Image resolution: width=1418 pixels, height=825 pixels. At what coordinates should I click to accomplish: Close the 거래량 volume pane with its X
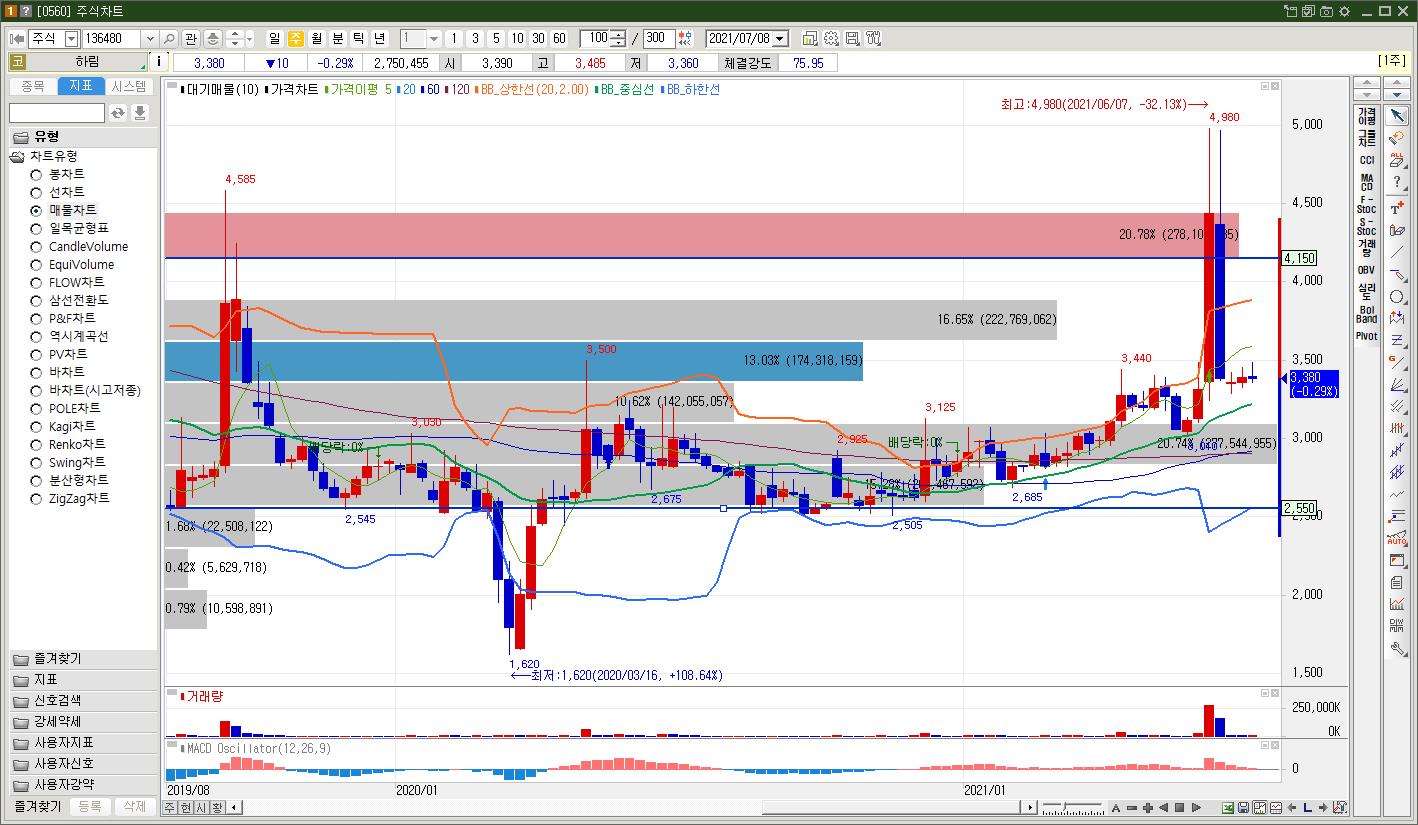[x=1275, y=693]
